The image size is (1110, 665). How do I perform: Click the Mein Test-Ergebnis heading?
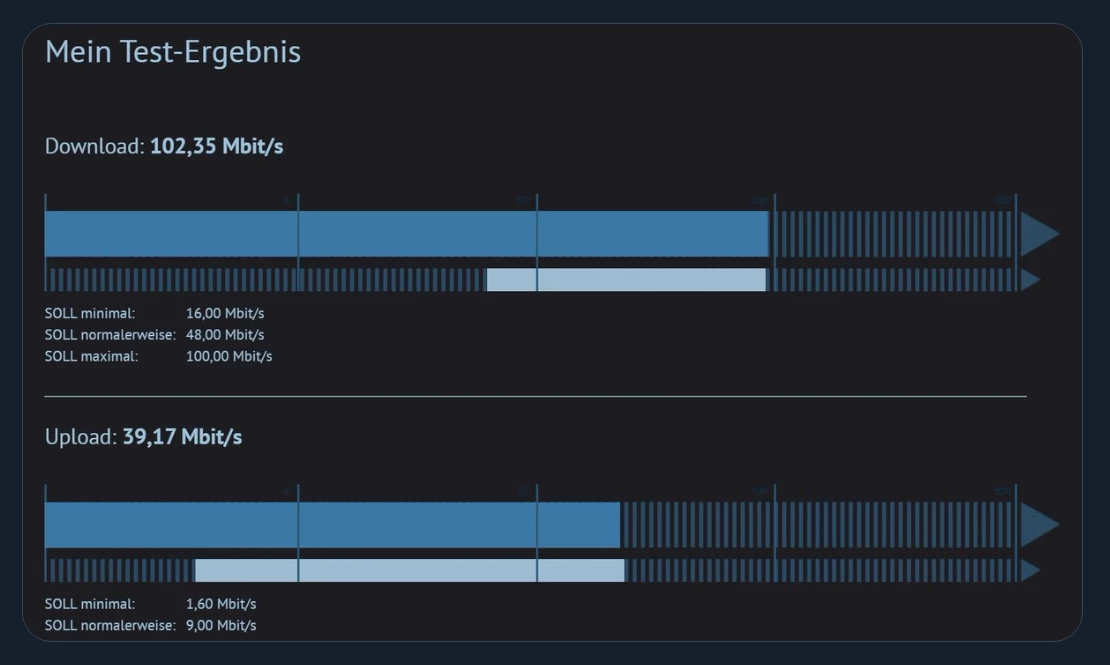coord(173,52)
